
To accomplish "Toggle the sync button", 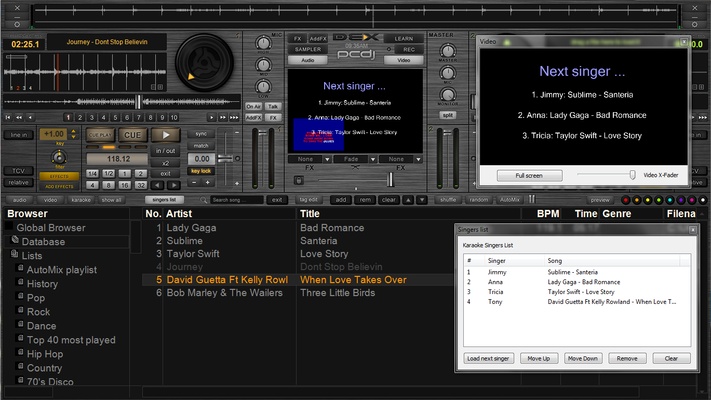I will (201, 134).
